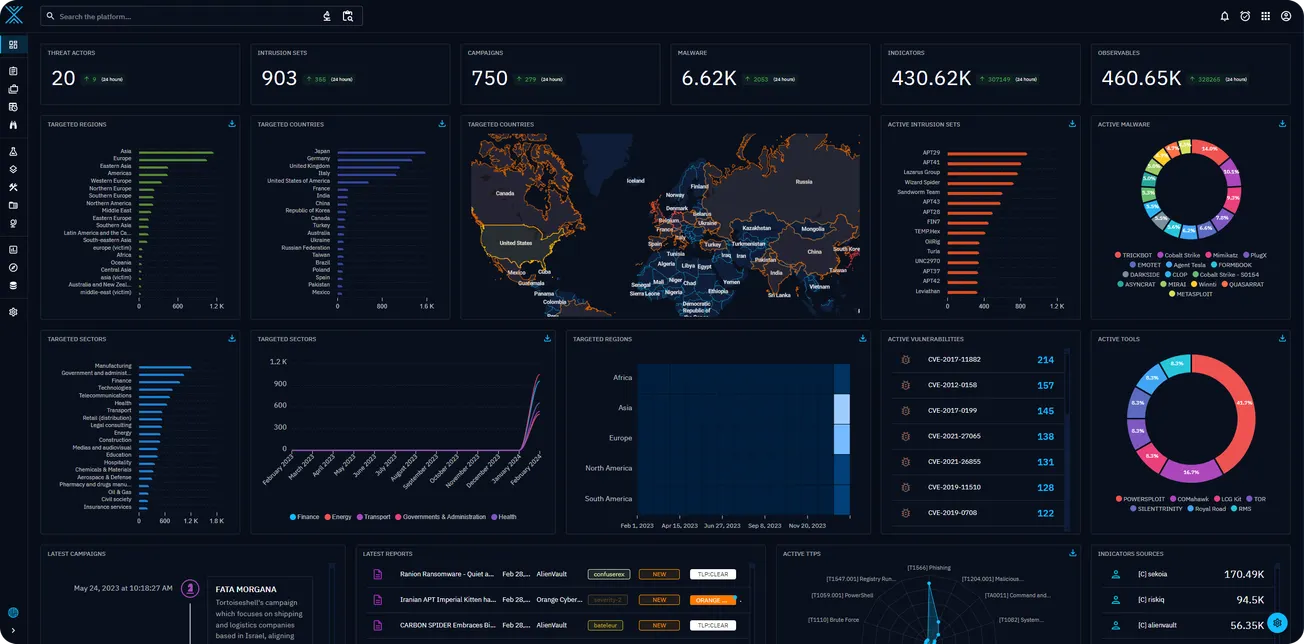This screenshot has height=644, width=1304.
Task: Click United States on the world map
Action: coord(516,243)
